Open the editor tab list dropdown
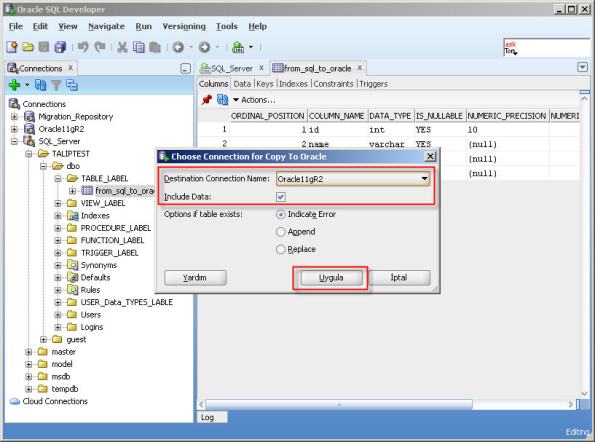The image size is (595, 442). pos(582,68)
